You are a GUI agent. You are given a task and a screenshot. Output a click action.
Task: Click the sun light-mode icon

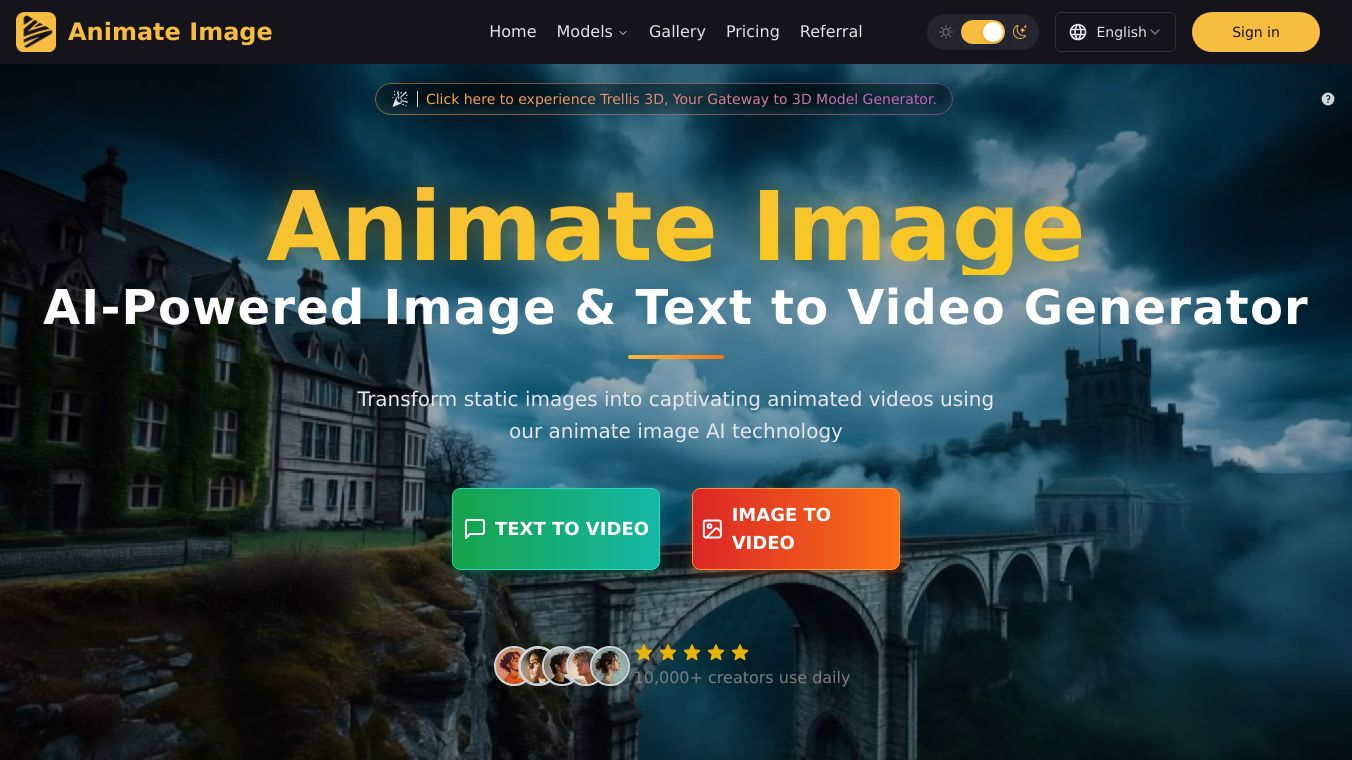tap(945, 32)
